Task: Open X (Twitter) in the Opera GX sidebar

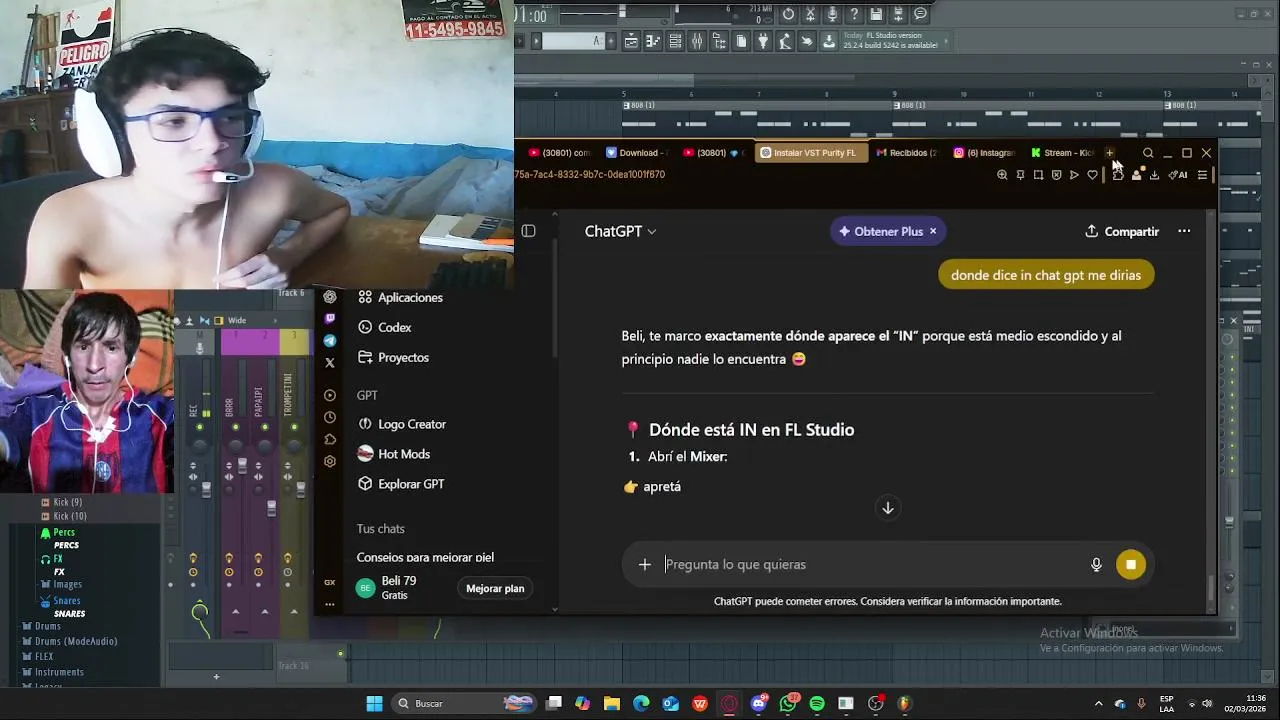Action: tap(330, 363)
